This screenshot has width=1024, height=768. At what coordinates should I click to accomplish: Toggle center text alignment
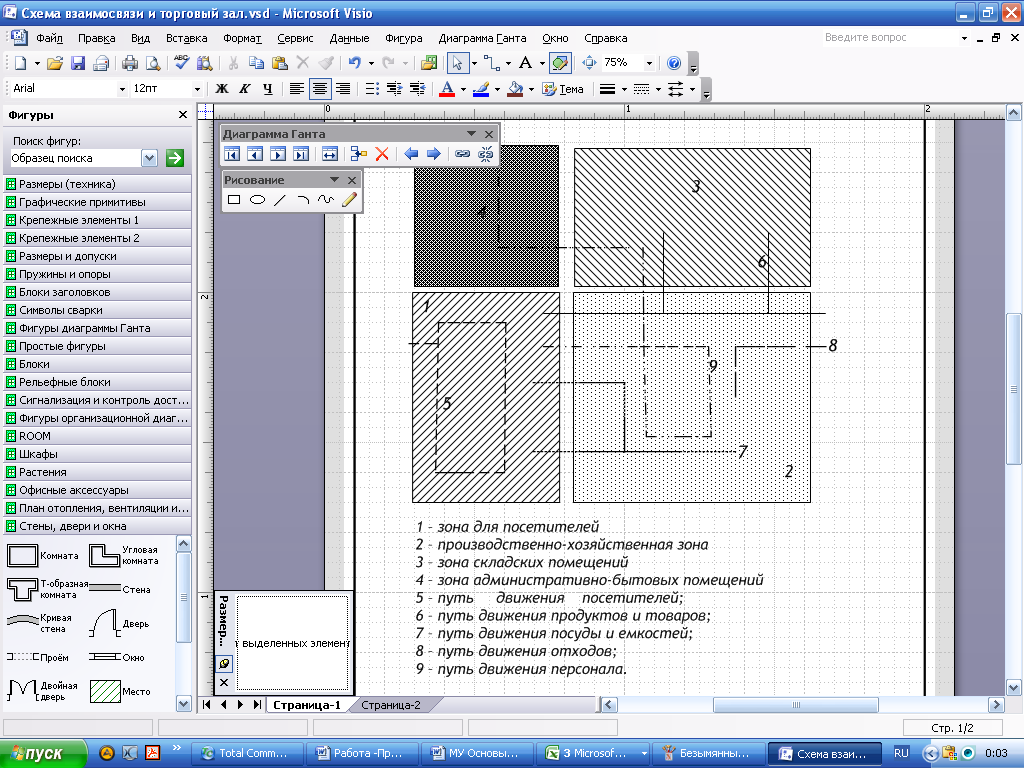[320, 89]
